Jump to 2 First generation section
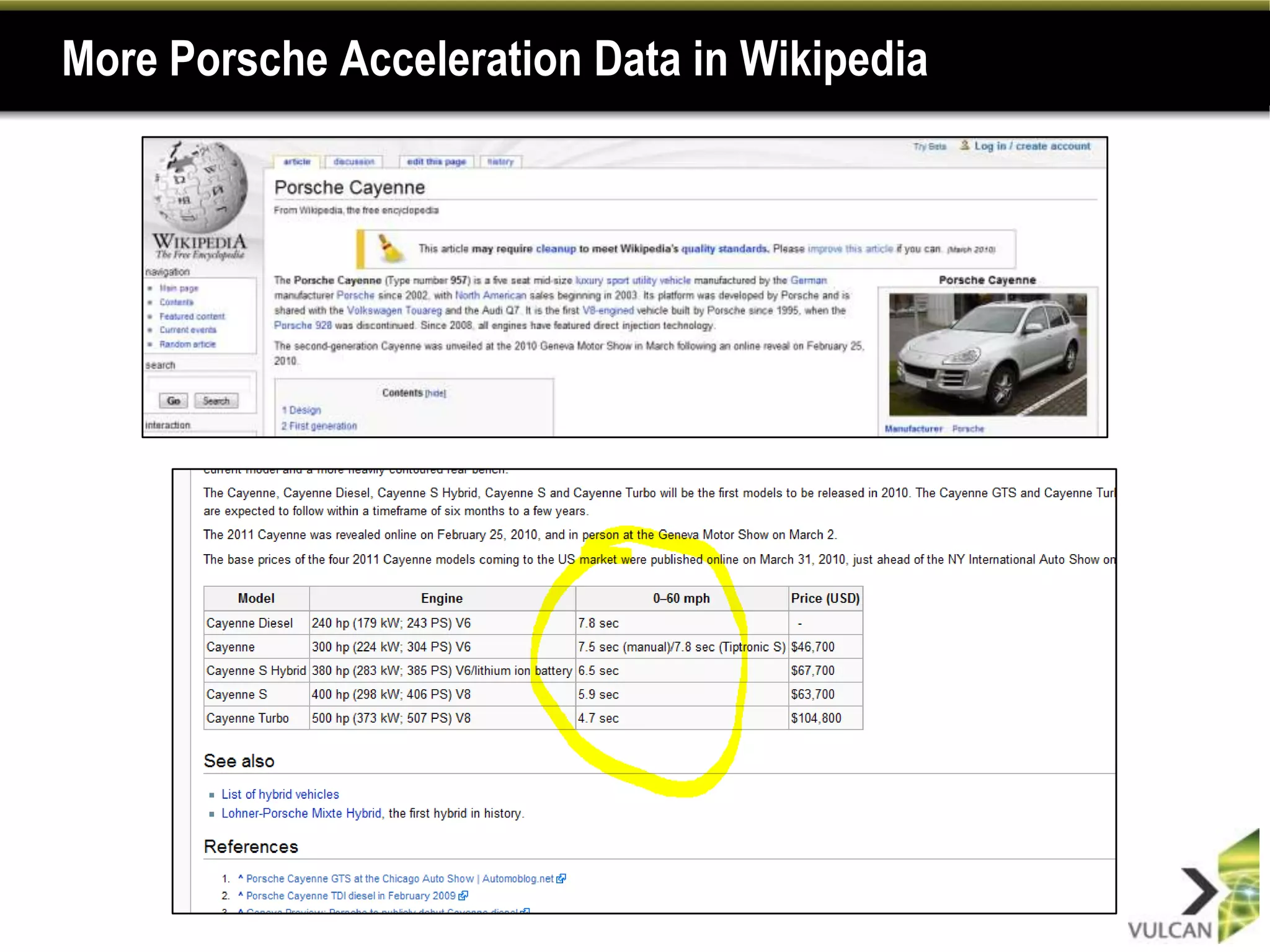The height and width of the screenshot is (952, 1270). (x=319, y=426)
